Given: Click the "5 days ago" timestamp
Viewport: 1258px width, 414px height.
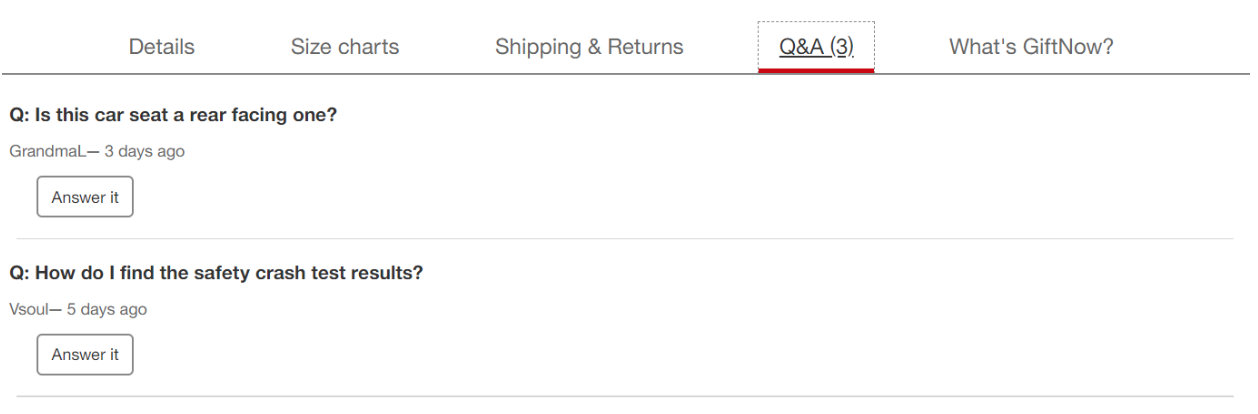Looking at the screenshot, I should coord(107,309).
